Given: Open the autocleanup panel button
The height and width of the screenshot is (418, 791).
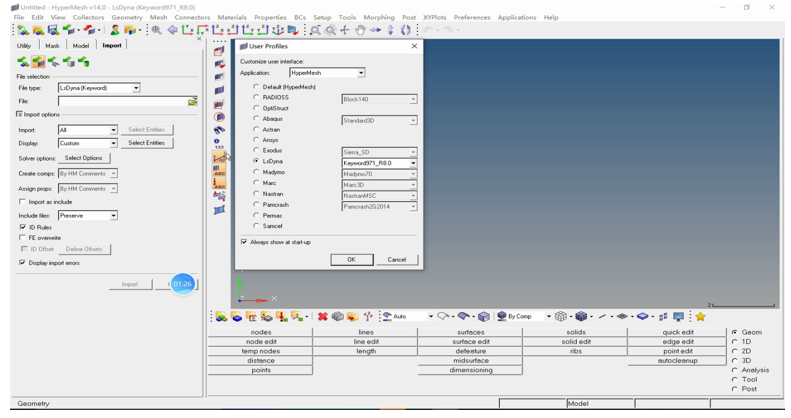Looking at the screenshot, I should click(x=677, y=361).
